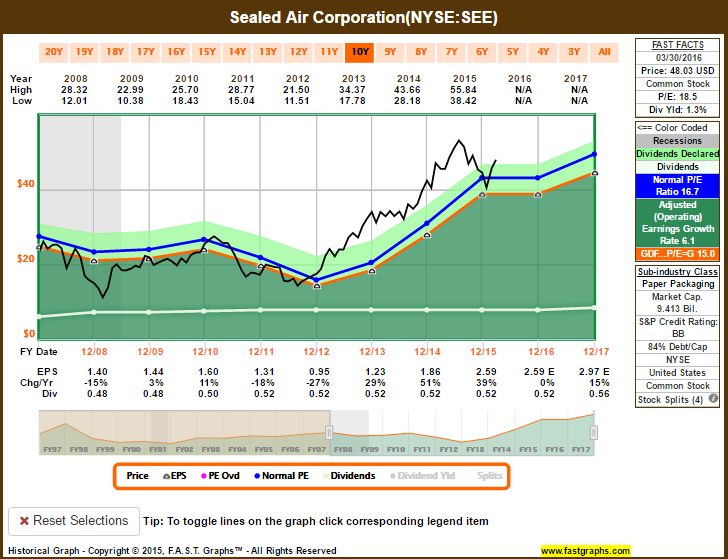
Task: Click FY17 in the overview timeline
Action: tap(581, 450)
